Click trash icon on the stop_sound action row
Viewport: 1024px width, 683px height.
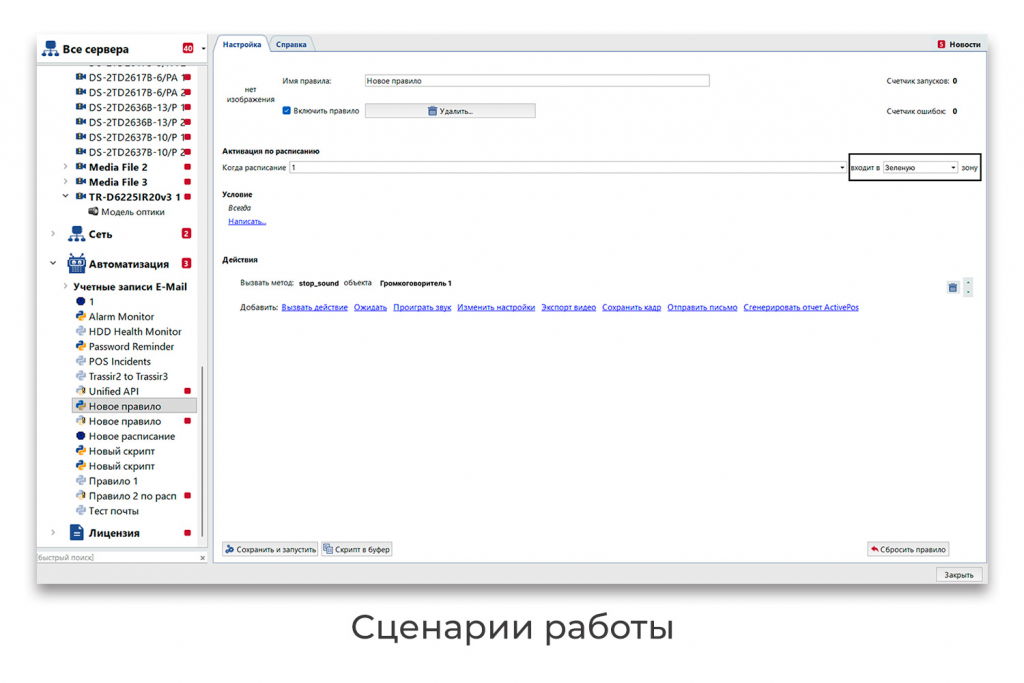(953, 287)
